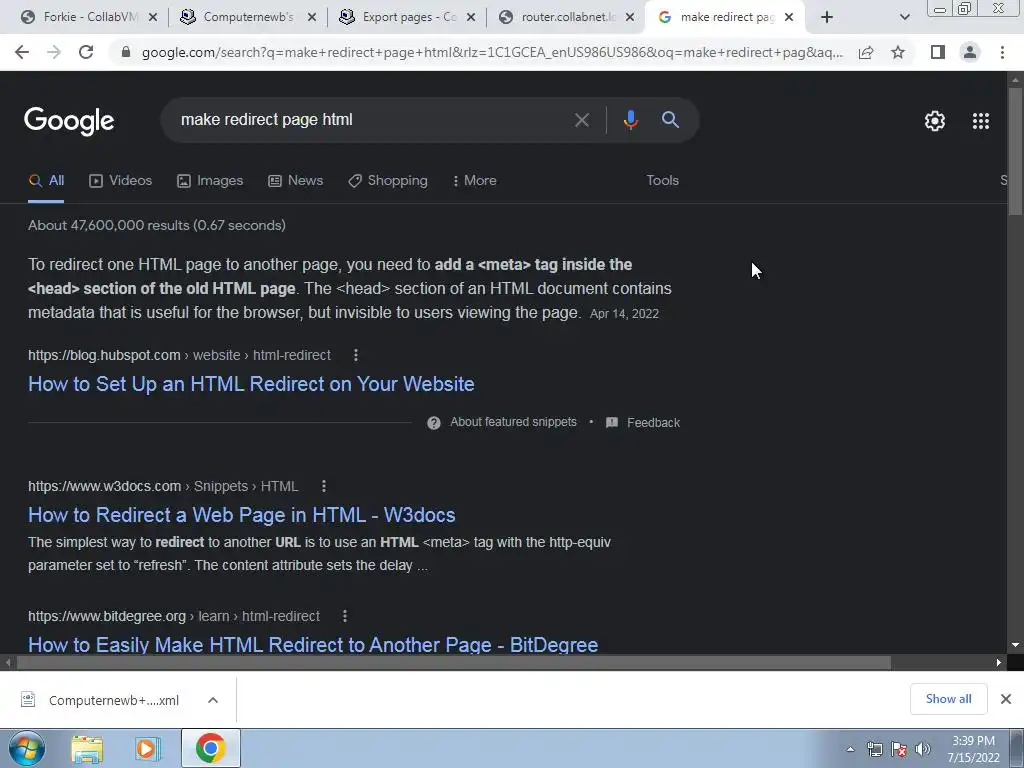The image size is (1024, 768).
Task: Launch Windows Media Player from taskbar
Action: pos(148,748)
